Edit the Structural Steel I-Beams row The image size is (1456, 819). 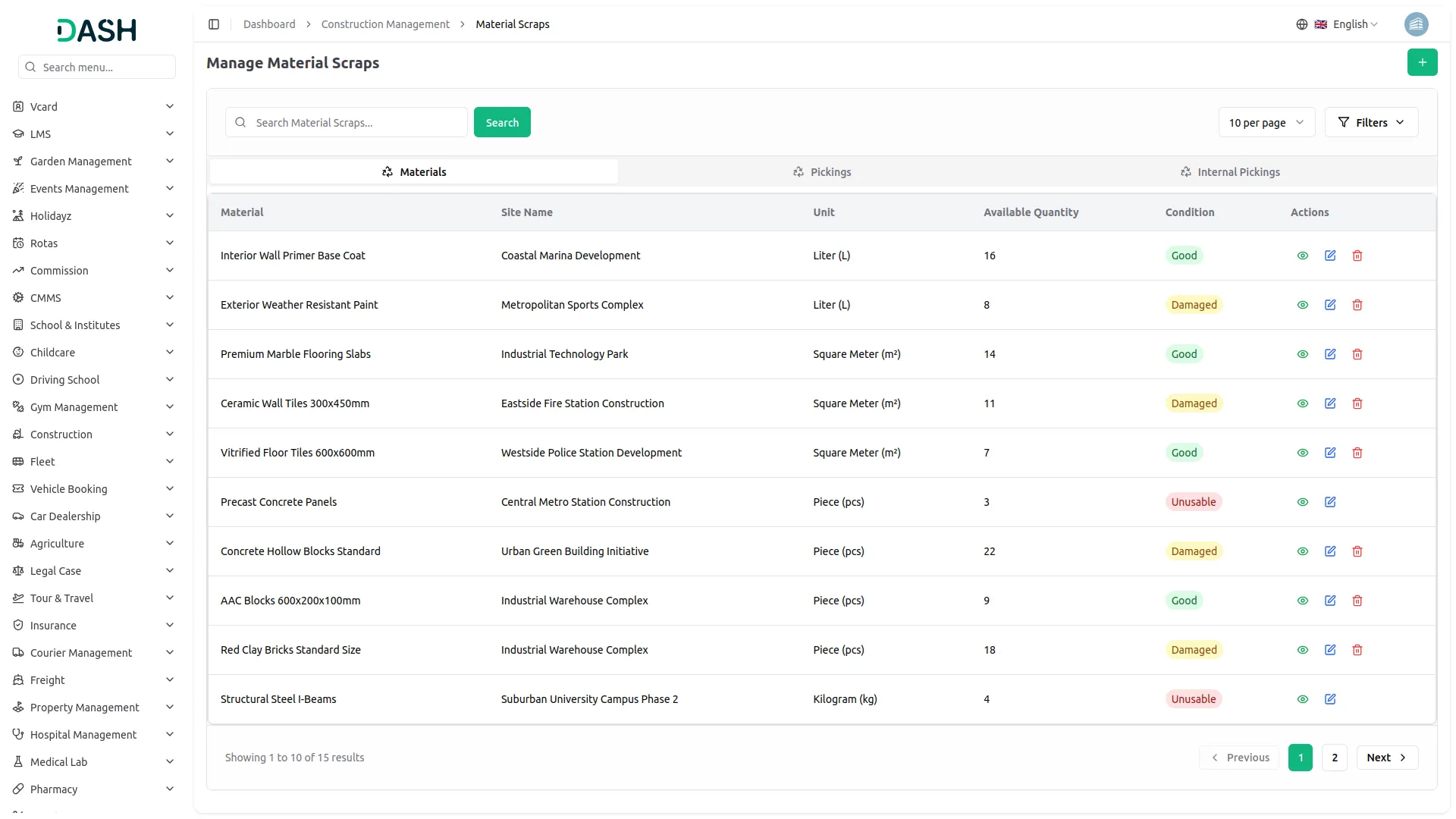(x=1330, y=699)
